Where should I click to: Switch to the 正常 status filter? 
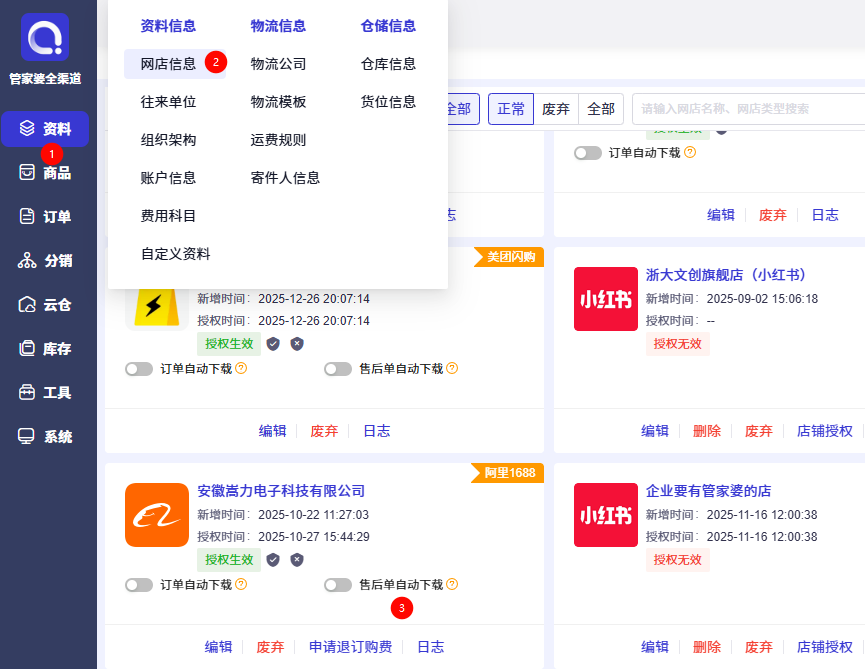[511, 109]
